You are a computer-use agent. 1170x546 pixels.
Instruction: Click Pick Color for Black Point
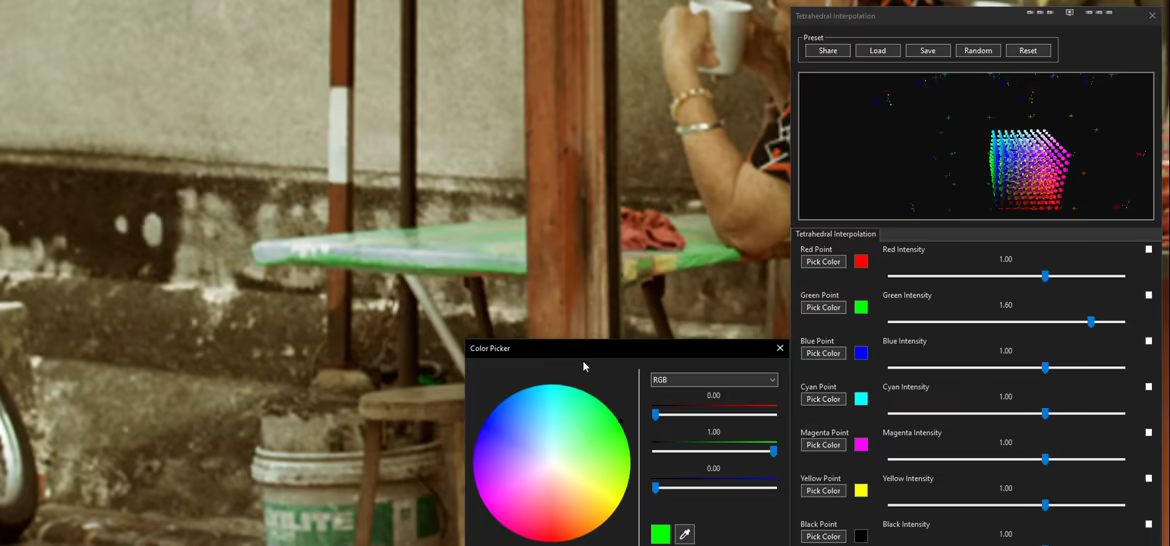tap(823, 536)
